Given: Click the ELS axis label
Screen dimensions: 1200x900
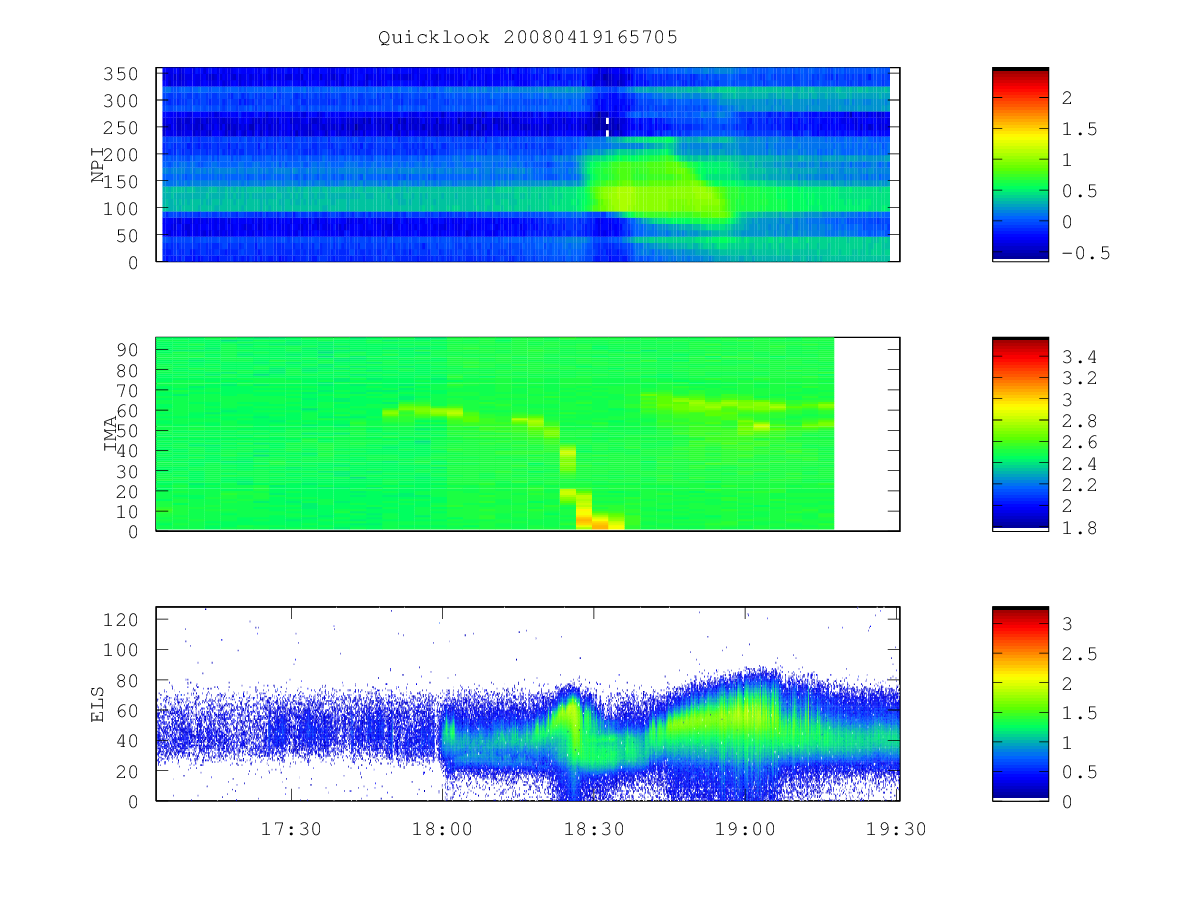Looking at the screenshot, I should [x=98, y=704].
